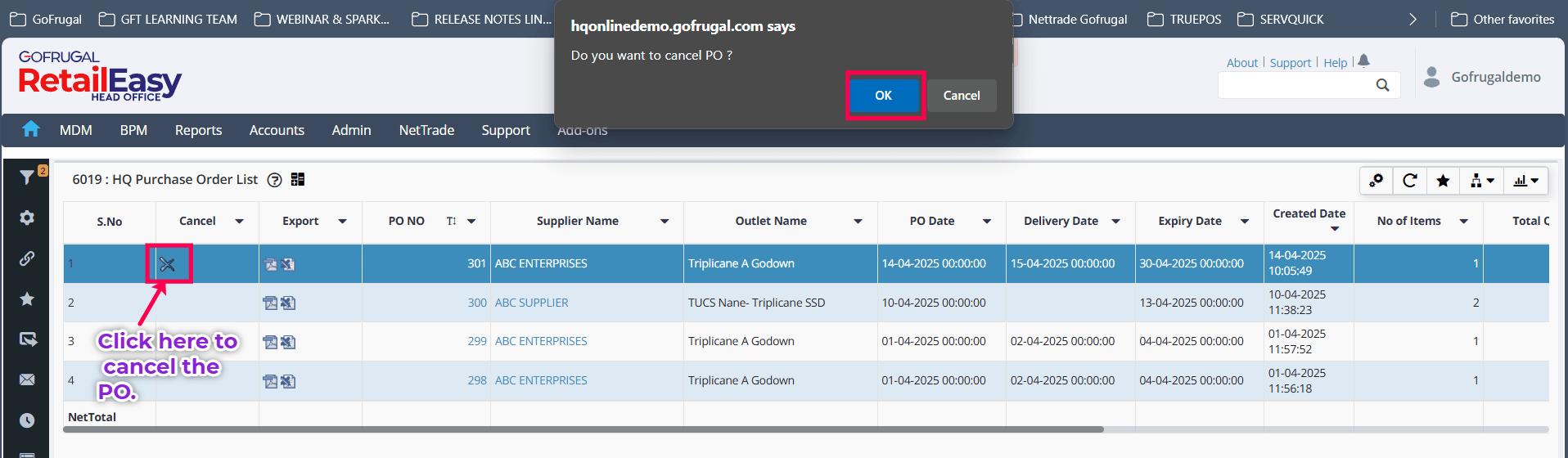Viewport: 1568px width, 458px height.
Task: Click into the top search field
Action: tap(1295, 85)
